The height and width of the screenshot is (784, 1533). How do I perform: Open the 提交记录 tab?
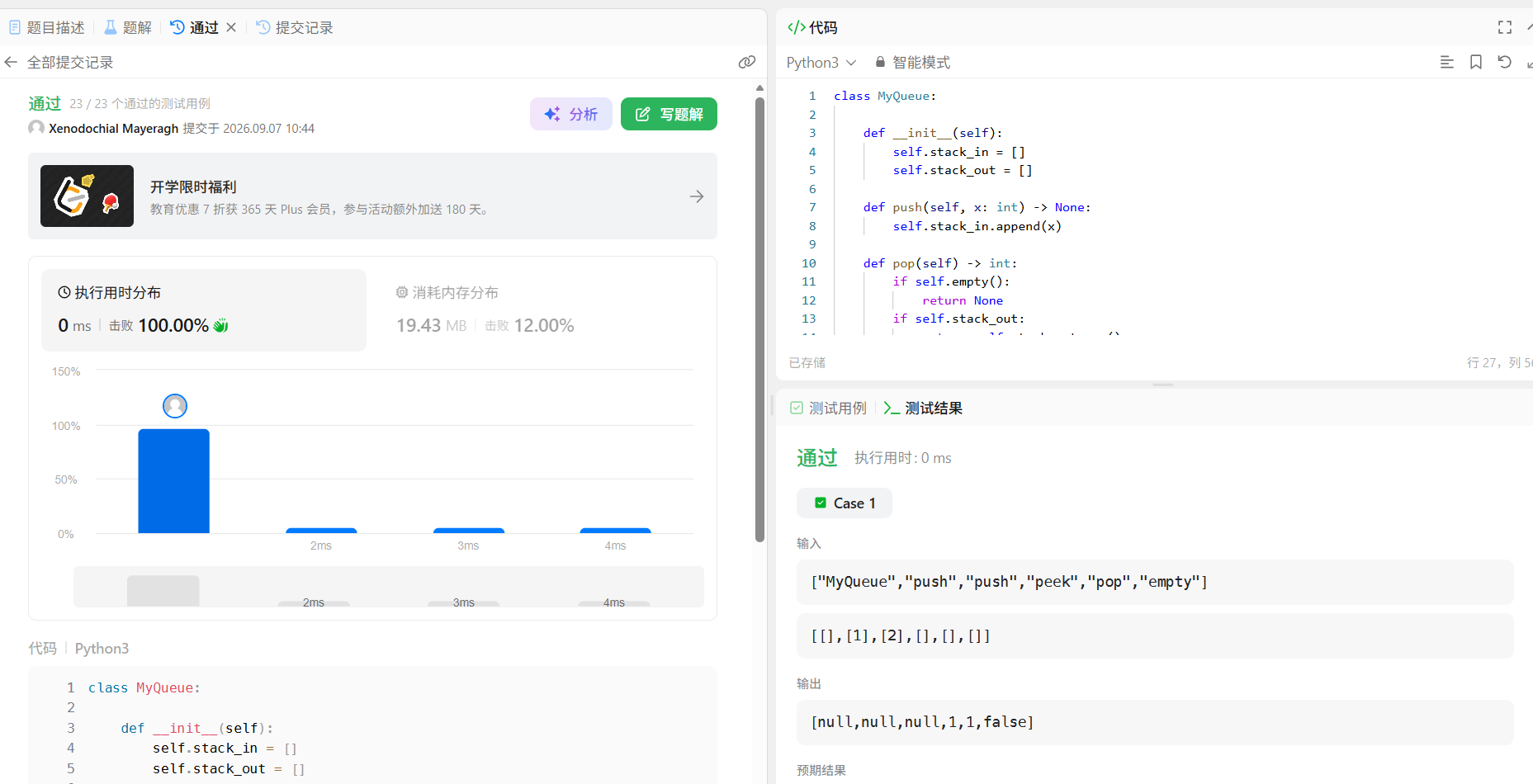[x=295, y=27]
